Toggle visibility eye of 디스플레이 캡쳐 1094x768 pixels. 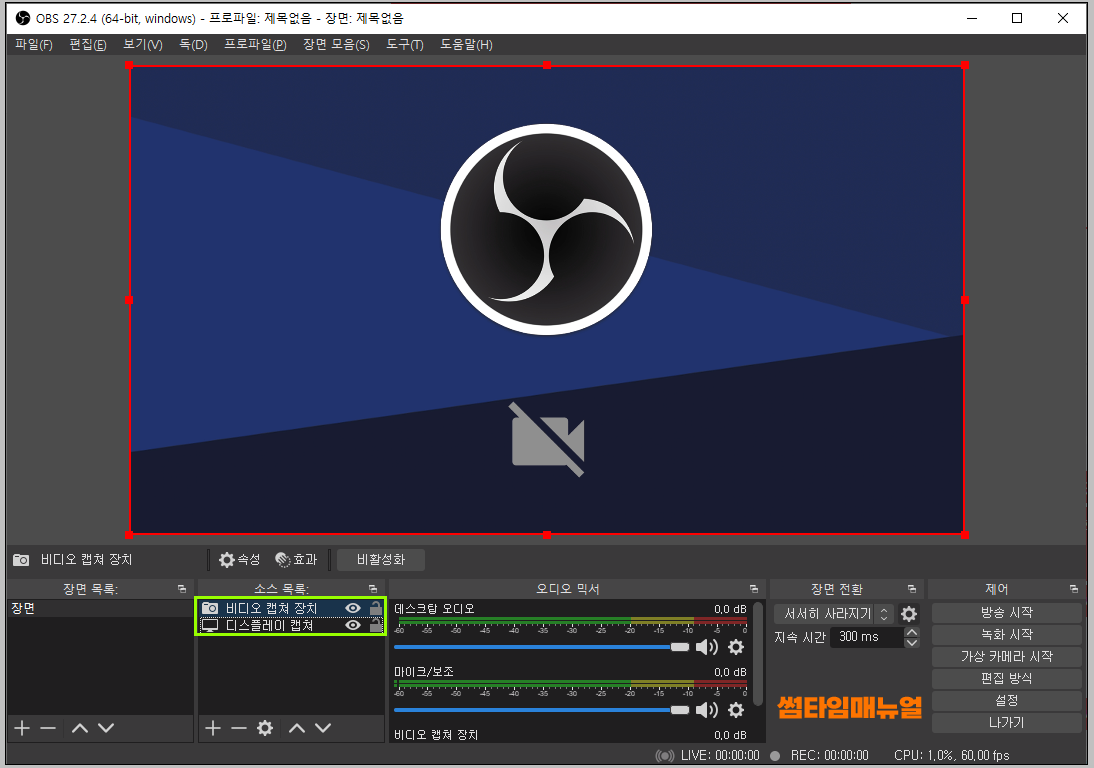coord(353,626)
